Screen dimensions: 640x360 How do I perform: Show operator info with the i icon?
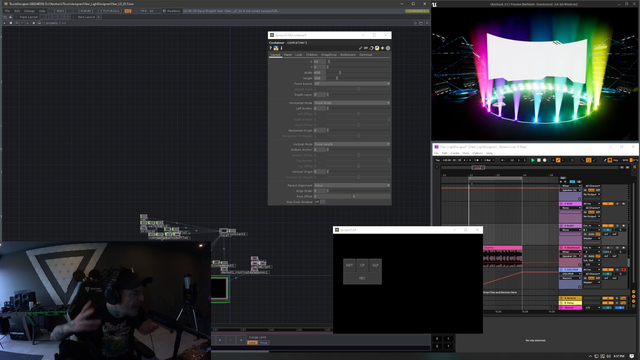pos(281,48)
